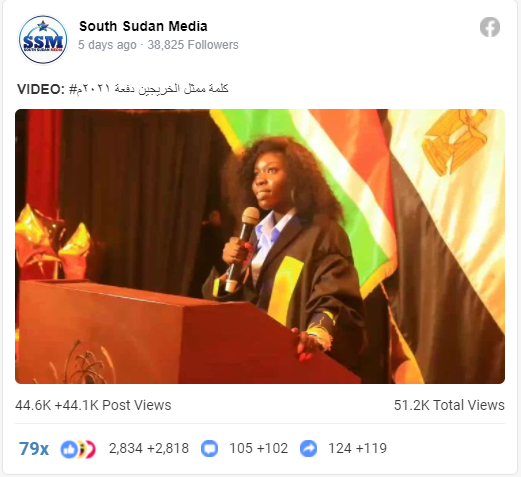The height and width of the screenshot is (477, 521).
Task: Click the '5 days ago' timestamp
Action: click(x=107, y=45)
